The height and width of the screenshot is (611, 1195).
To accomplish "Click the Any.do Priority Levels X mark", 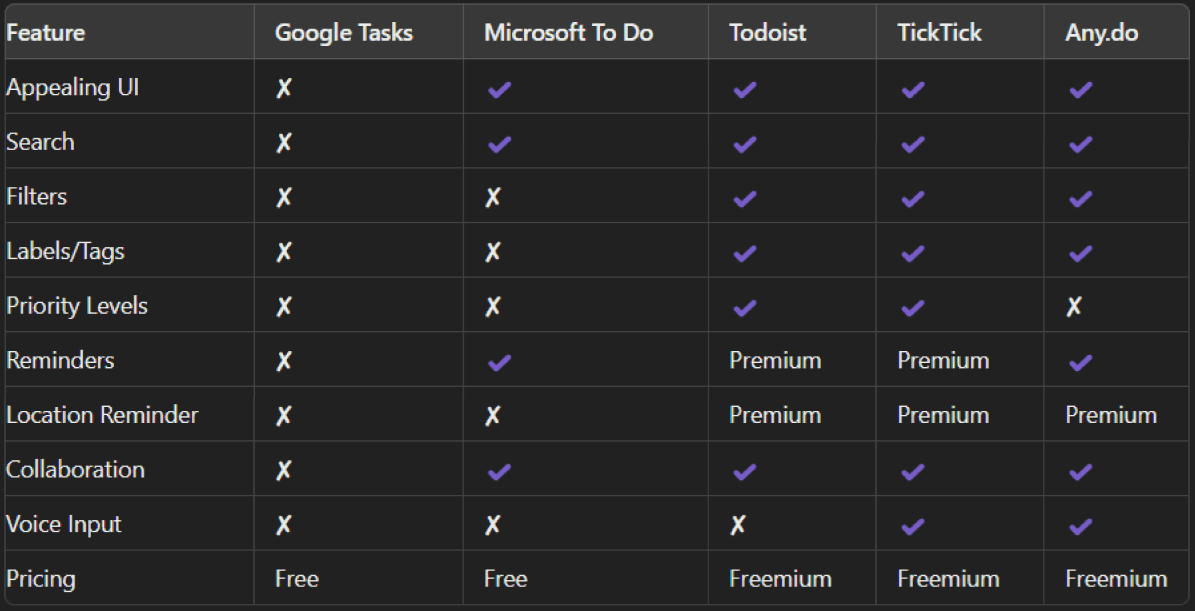I will [x=1073, y=306].
